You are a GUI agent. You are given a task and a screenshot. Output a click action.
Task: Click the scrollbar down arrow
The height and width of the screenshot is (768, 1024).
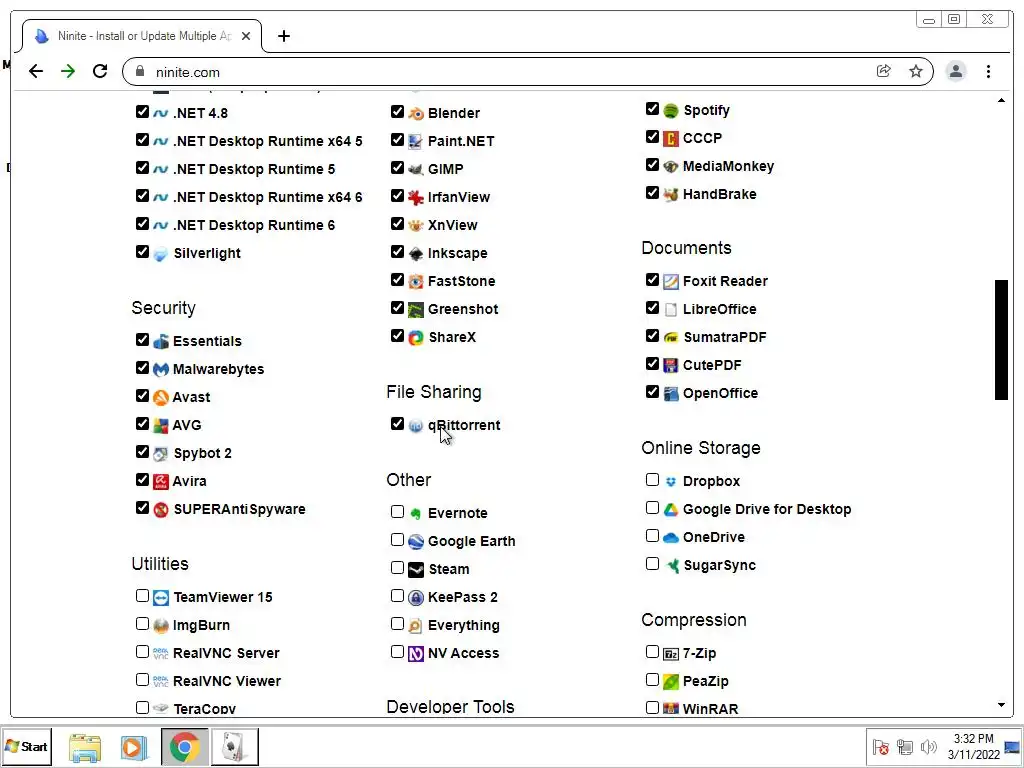click(1001, 705)
